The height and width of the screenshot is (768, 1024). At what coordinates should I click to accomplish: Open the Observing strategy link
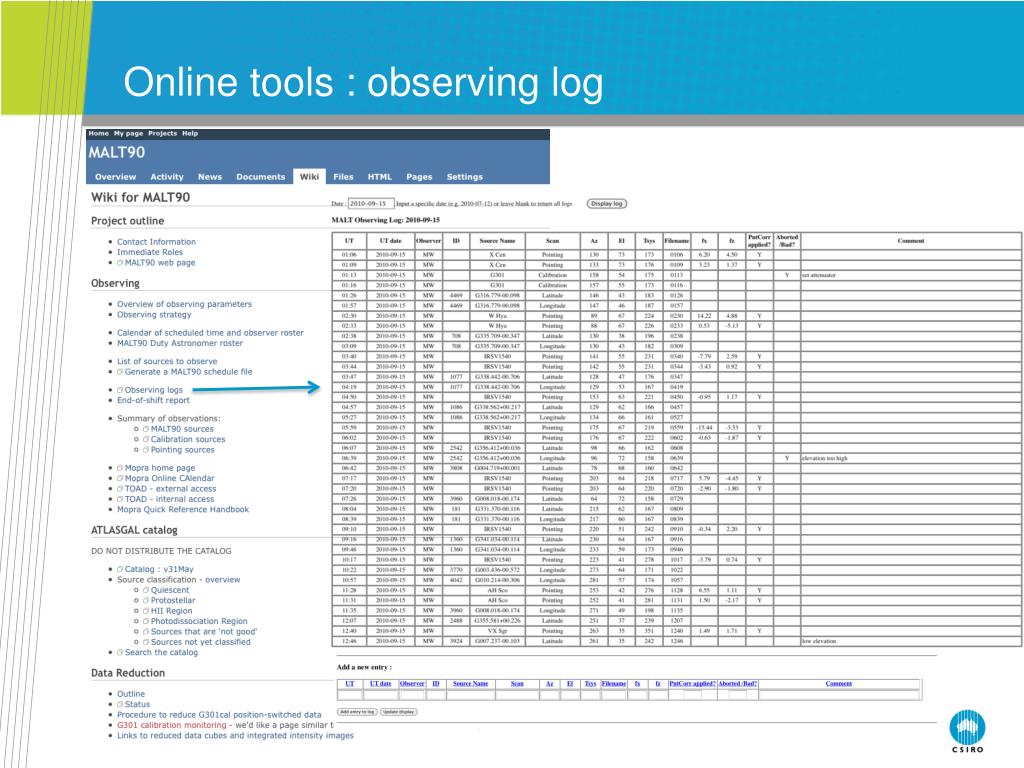154,315
